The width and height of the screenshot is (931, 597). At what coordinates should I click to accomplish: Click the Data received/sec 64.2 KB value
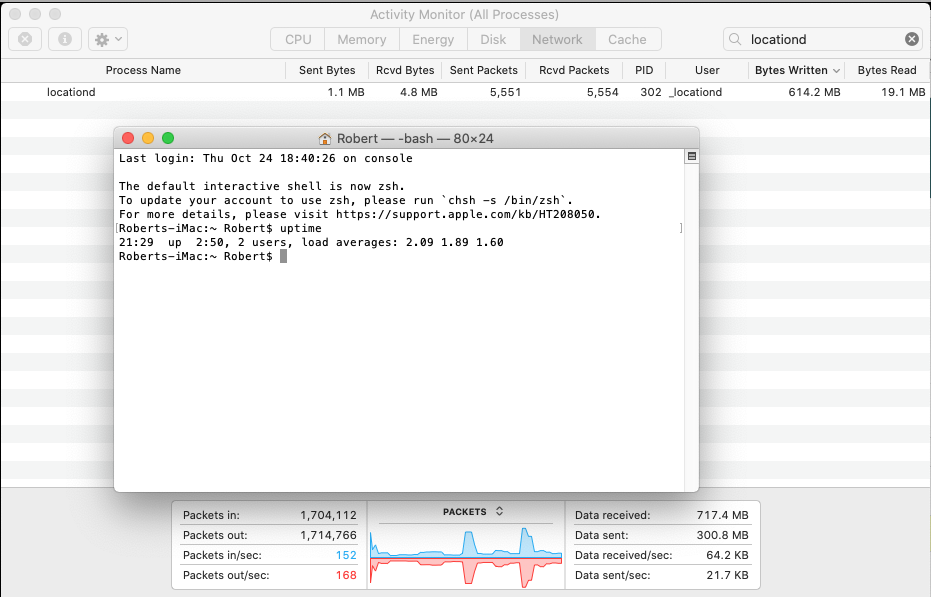(x=727, y=555)
